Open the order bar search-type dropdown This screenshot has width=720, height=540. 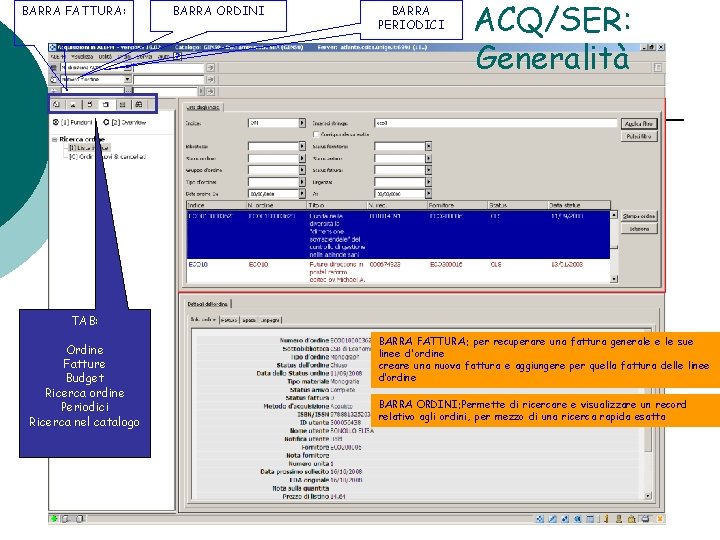[x=128, y=79]
